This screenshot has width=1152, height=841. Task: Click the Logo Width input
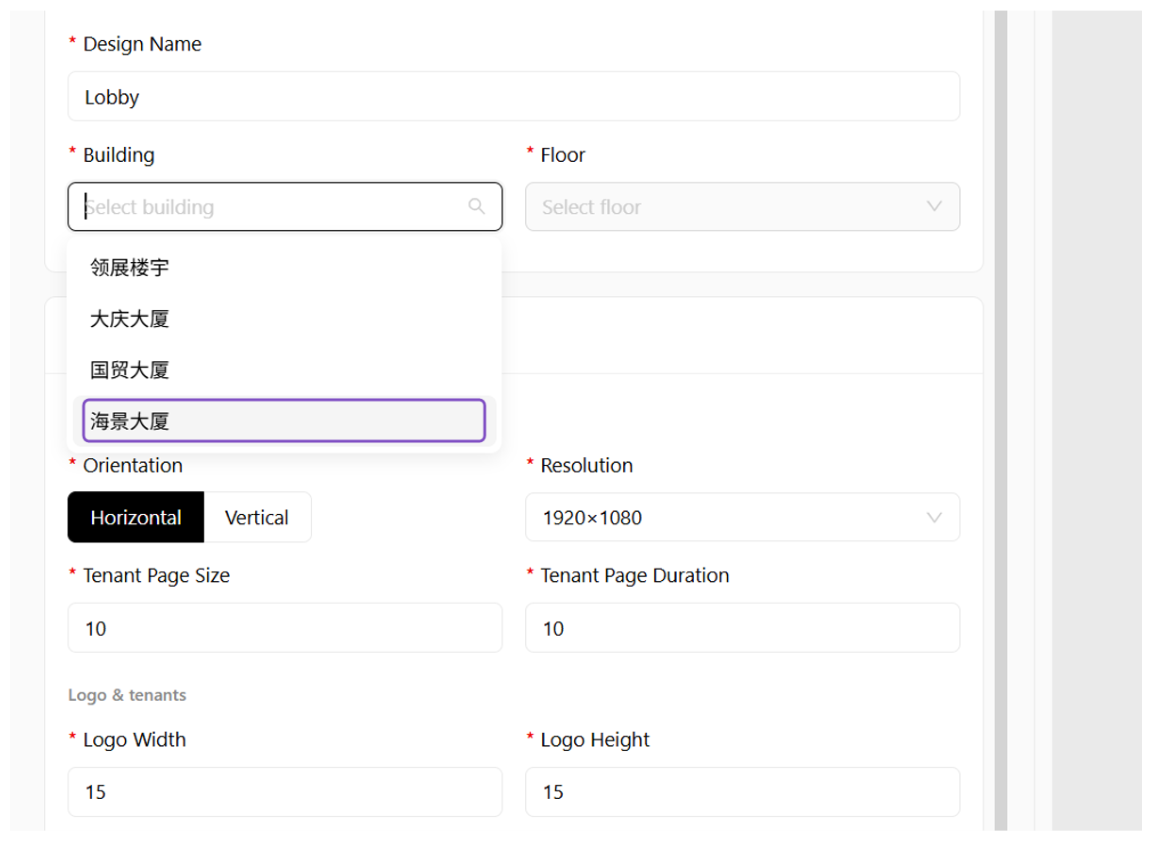pos(285,792)
